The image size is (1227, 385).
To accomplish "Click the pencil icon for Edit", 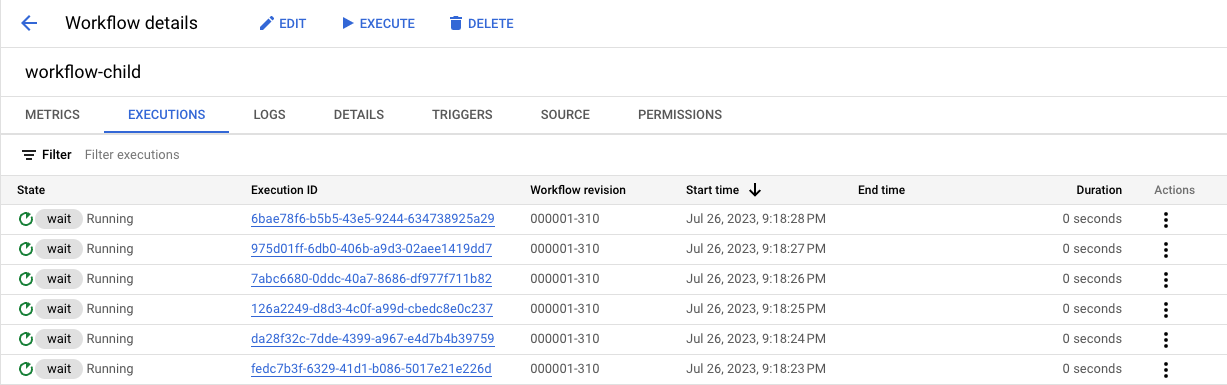I will click(x=267, y=23).
